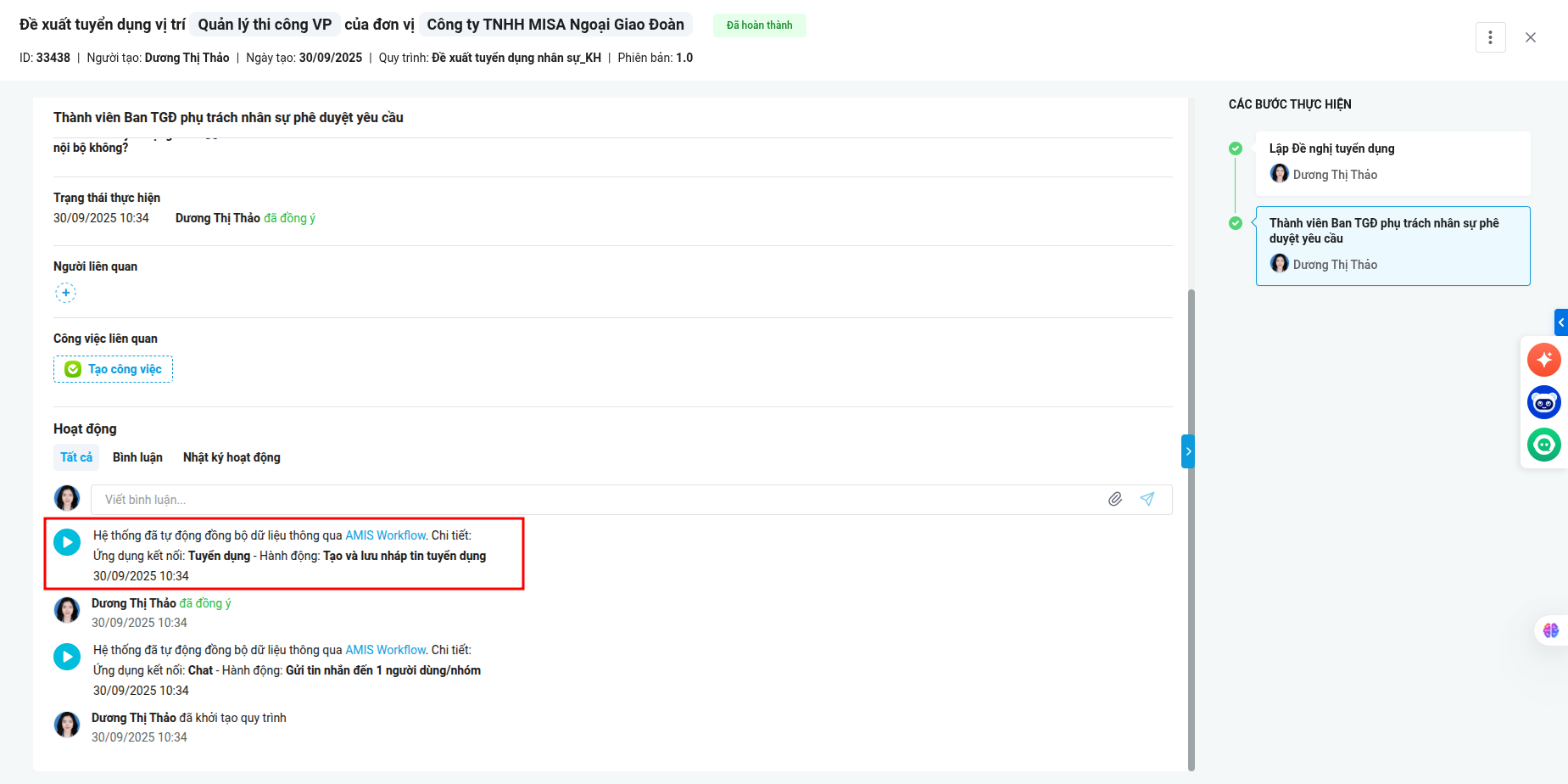
Task: Click the Ngày tạo 30/09/2025 text
Action: click(304, 58)
